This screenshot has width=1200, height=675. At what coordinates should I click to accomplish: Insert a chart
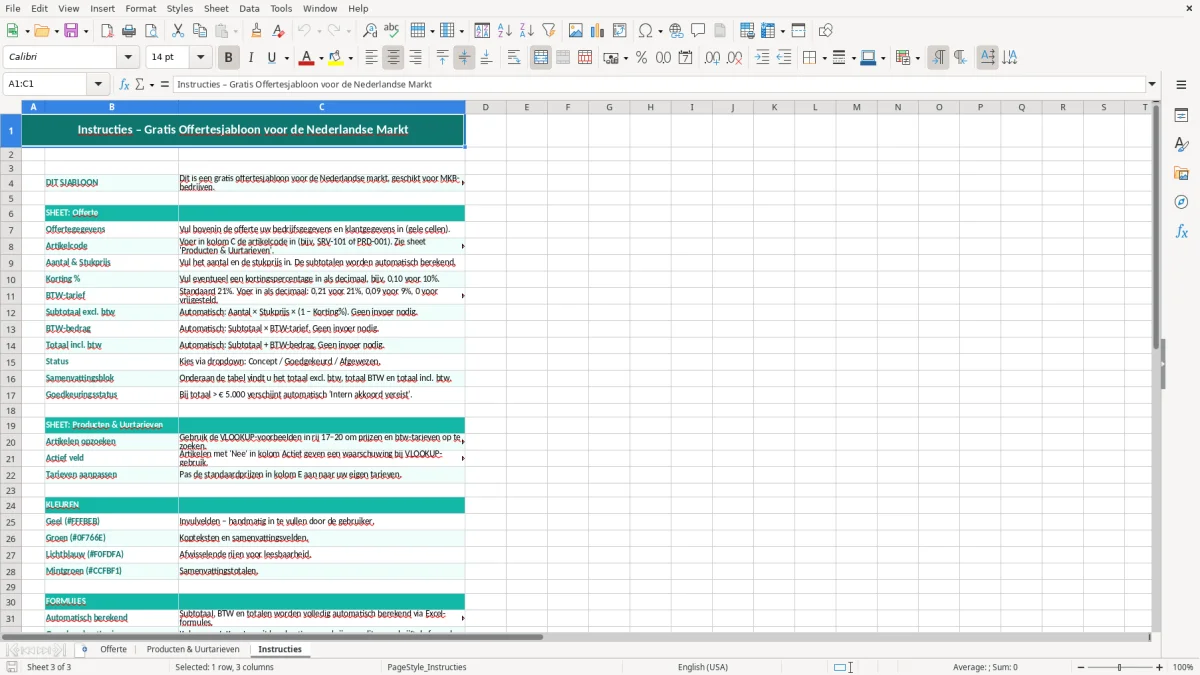pyautogui.click(x=597, y=31)
